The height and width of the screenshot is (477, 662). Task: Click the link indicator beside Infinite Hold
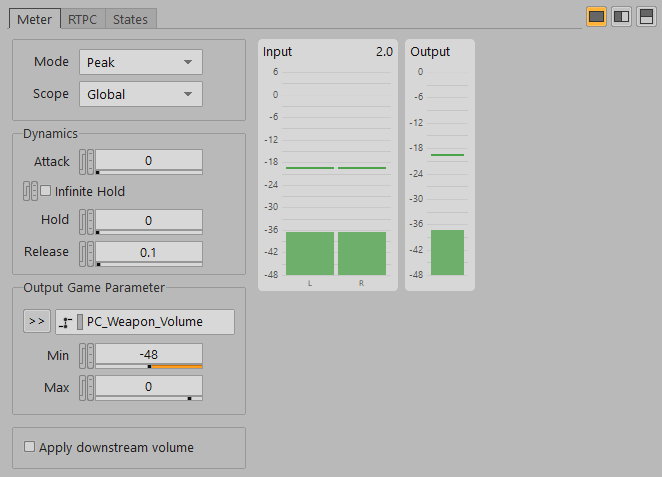(30, 191)
